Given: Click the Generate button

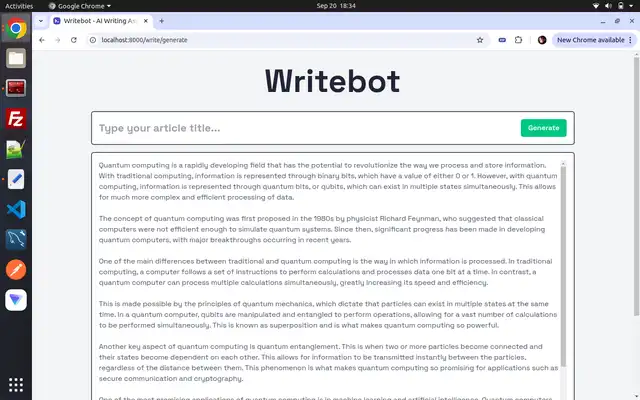Looking at the screenshot, I should [x=543, y=128].
